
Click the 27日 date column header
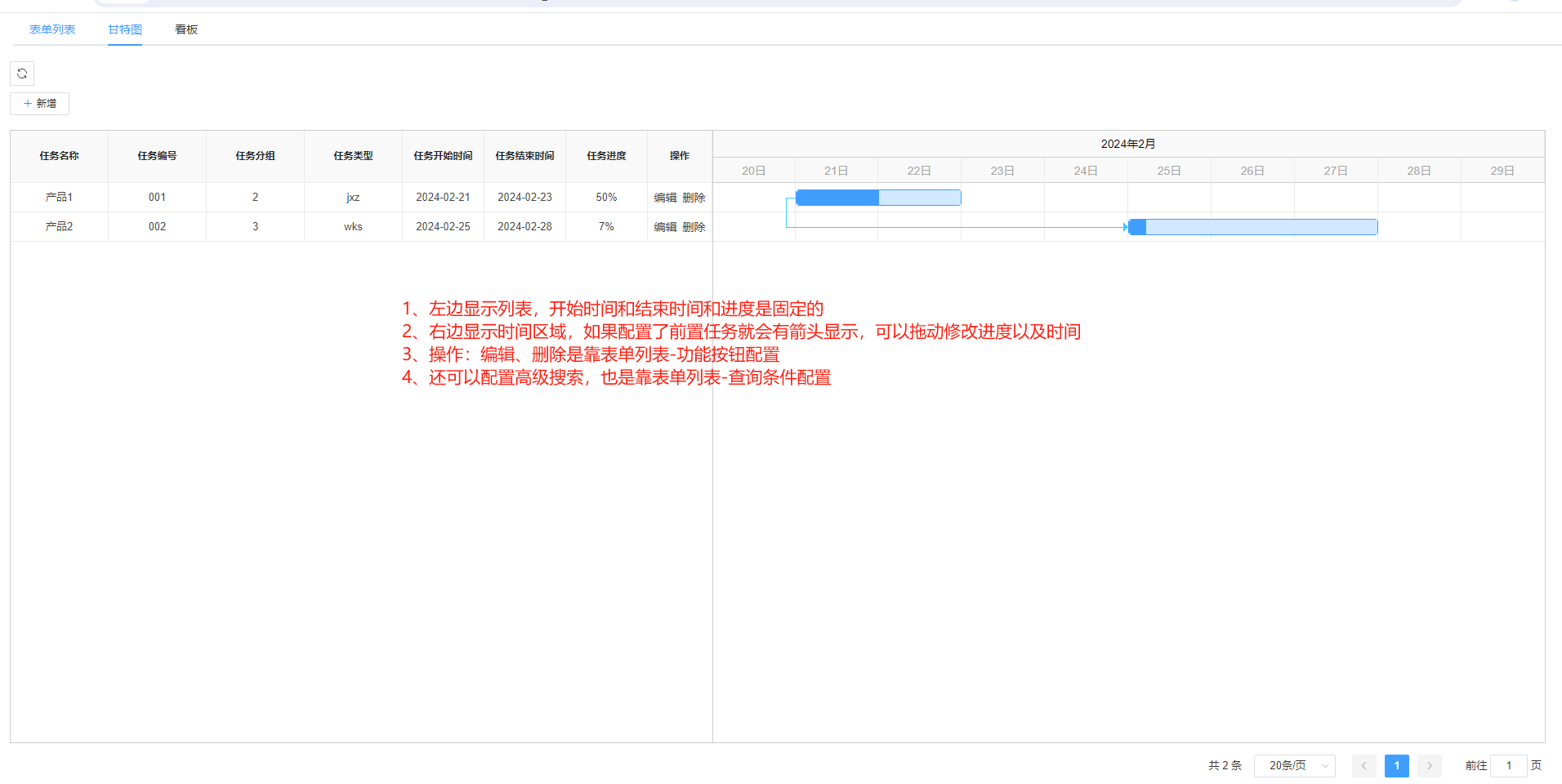tap(1336, 171)
